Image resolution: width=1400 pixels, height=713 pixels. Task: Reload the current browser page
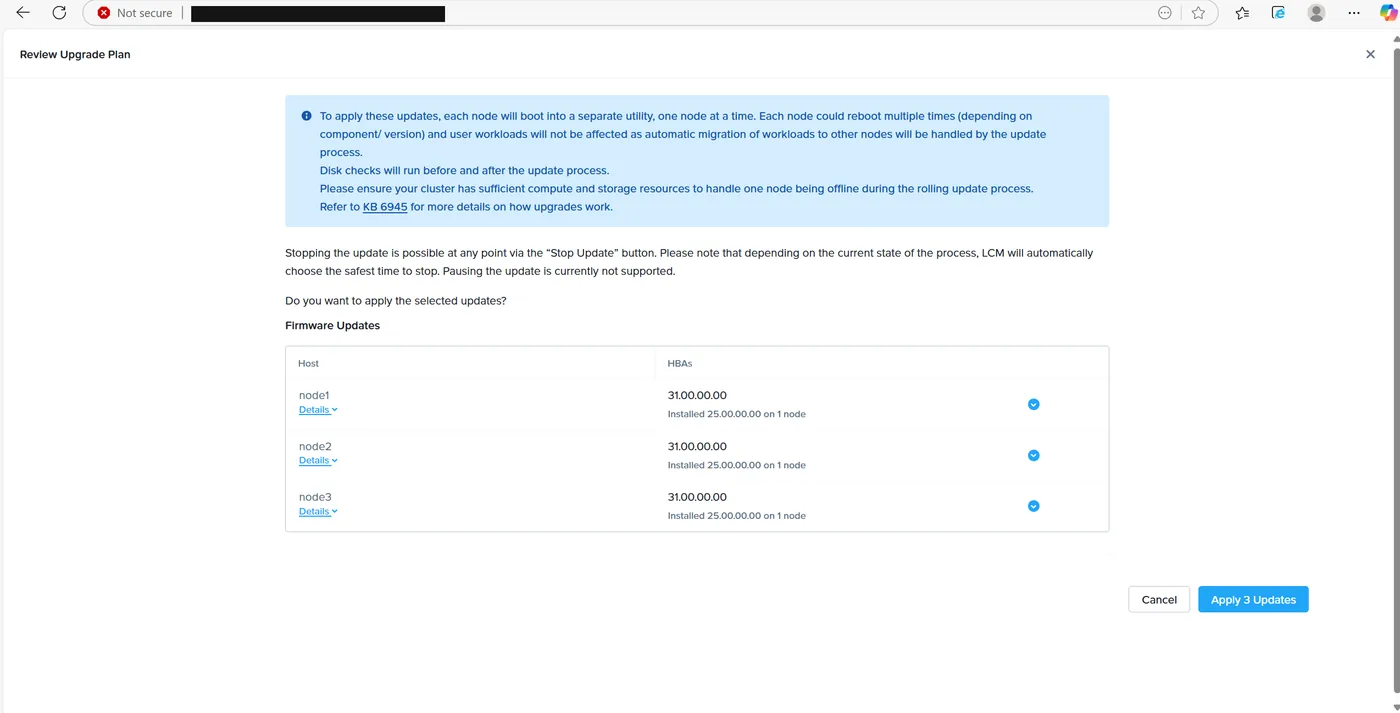(59, 13)
